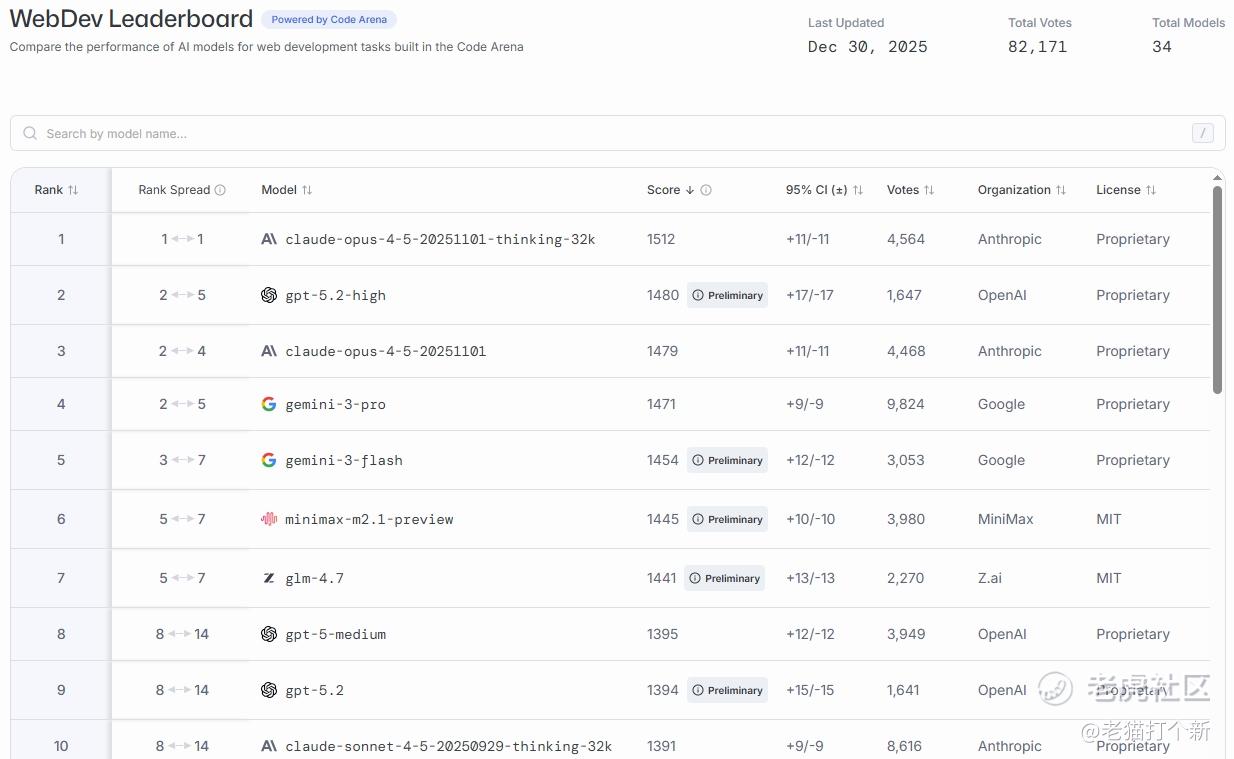The height and width of the screenshot is (759, 1234).
Task: Click rank spread arrow in gemini-3-pro row
Action: (x=182, y=404)
